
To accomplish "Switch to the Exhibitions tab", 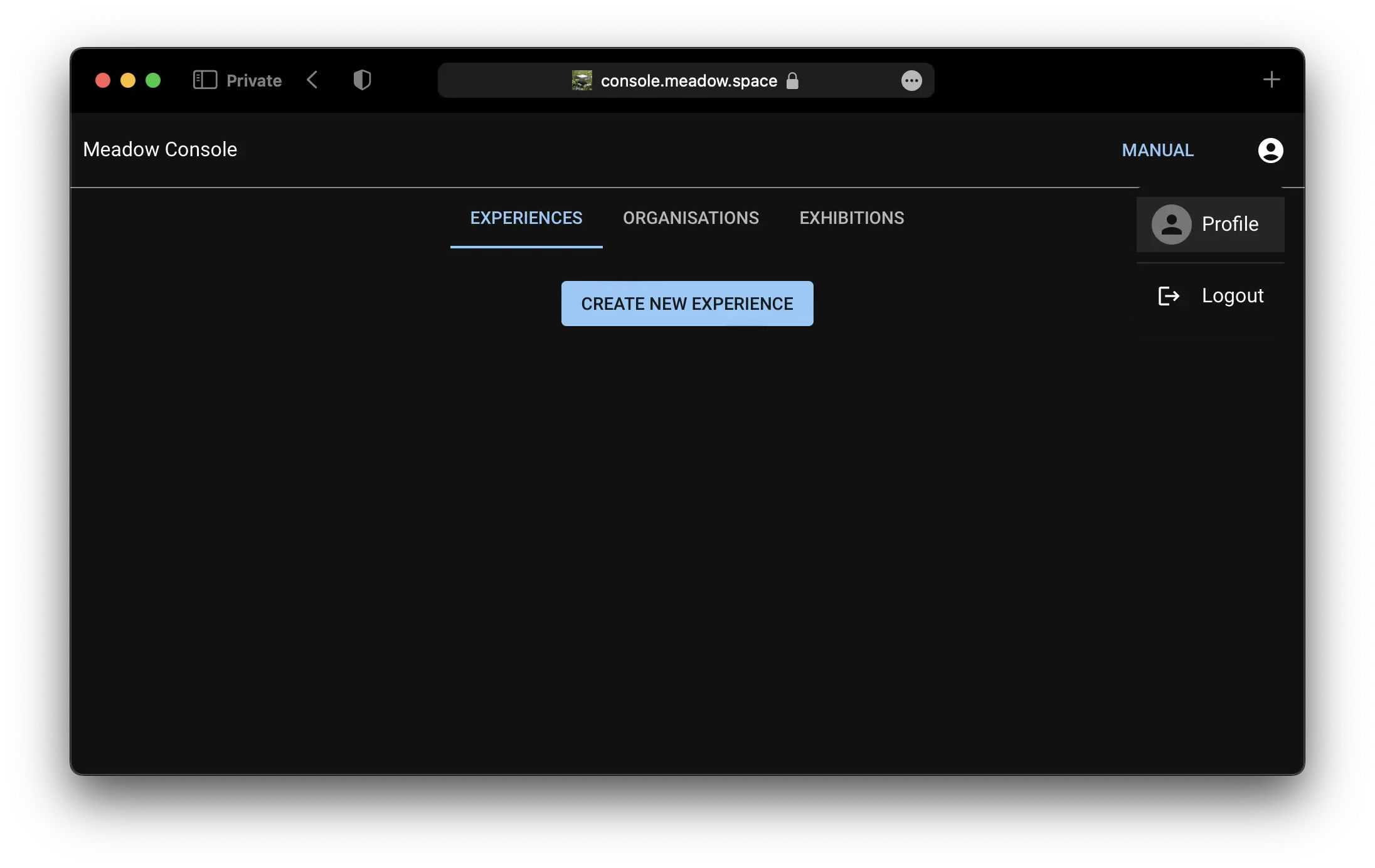I will coord(851,218).
